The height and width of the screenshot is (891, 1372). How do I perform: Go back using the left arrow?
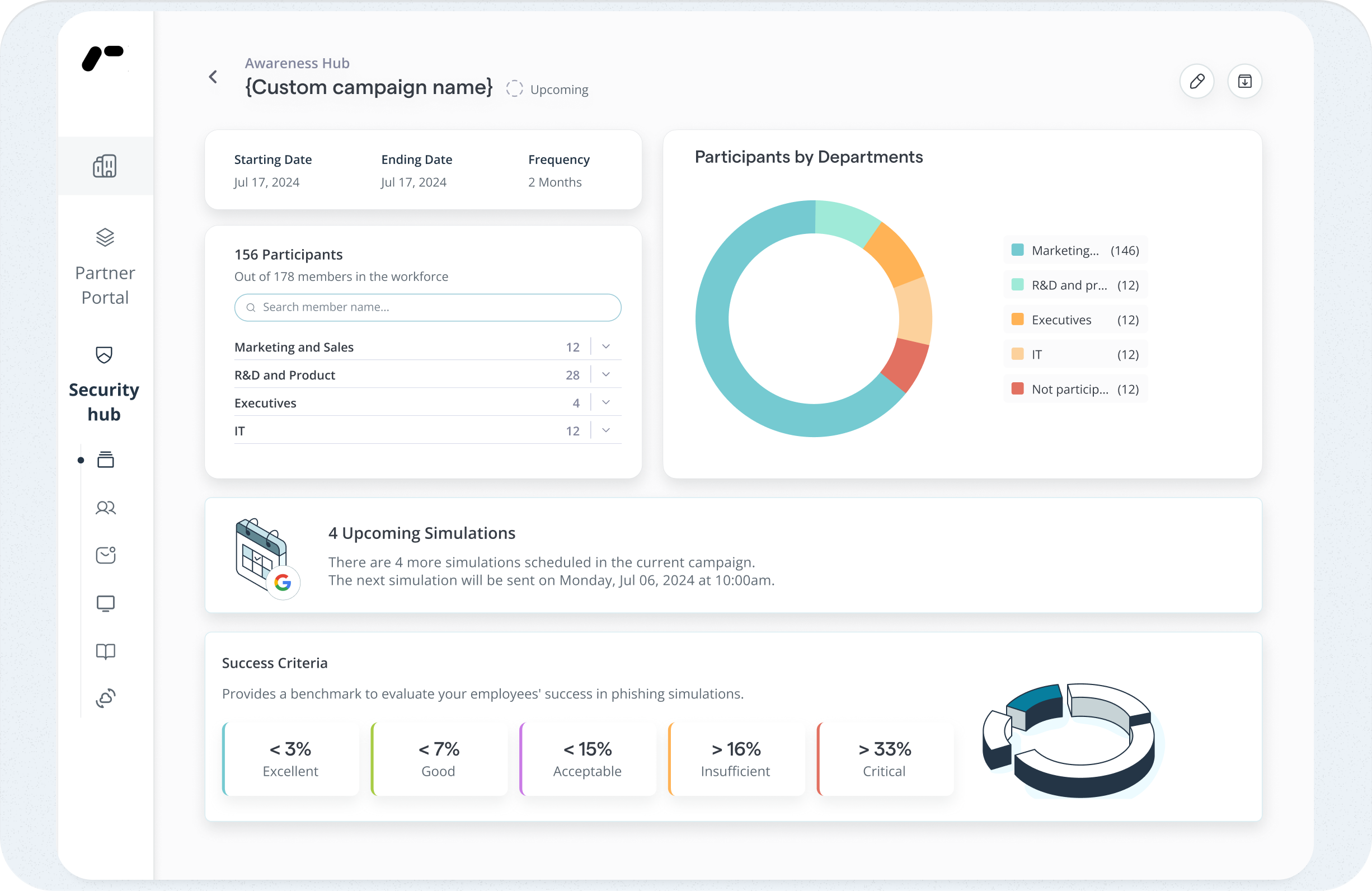coord(213,77)
